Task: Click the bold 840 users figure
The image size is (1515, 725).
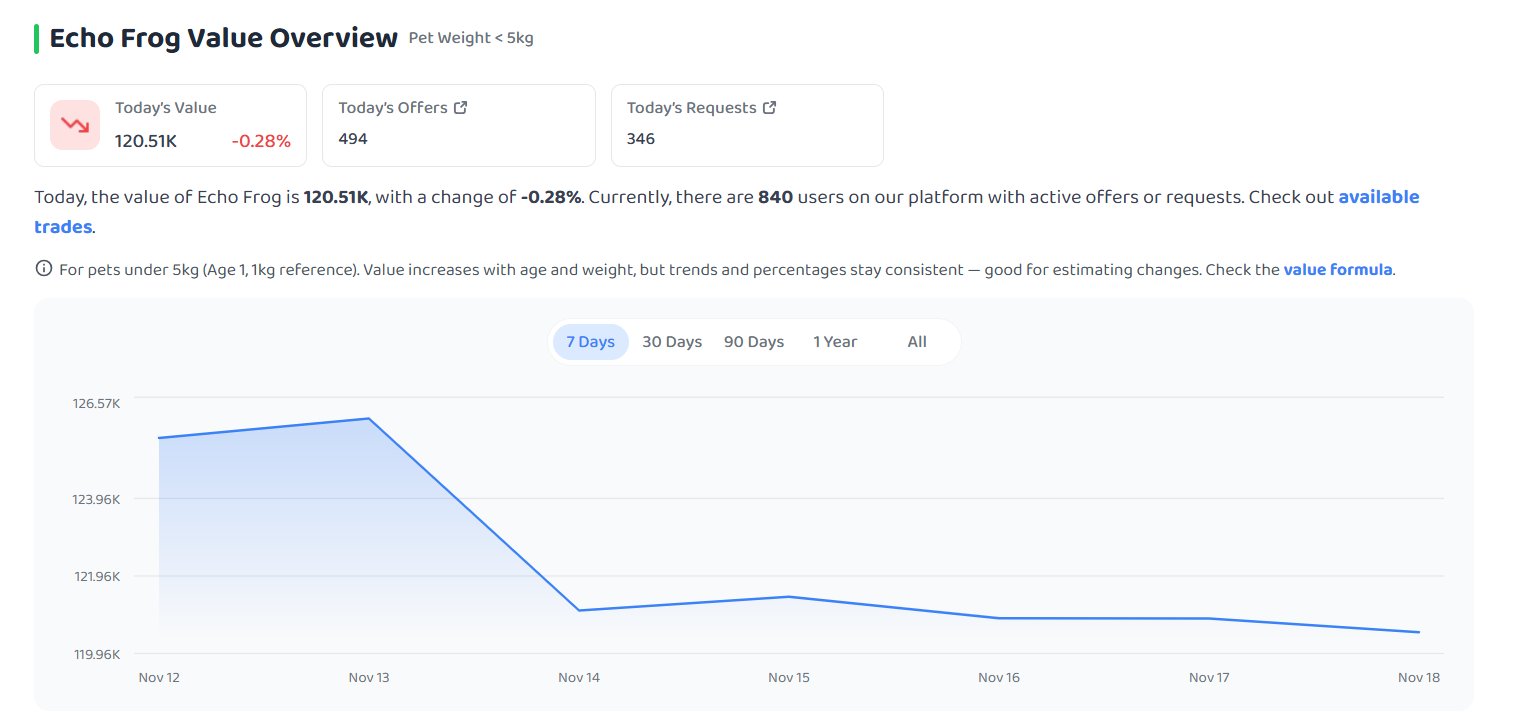Action: [776, 197]
